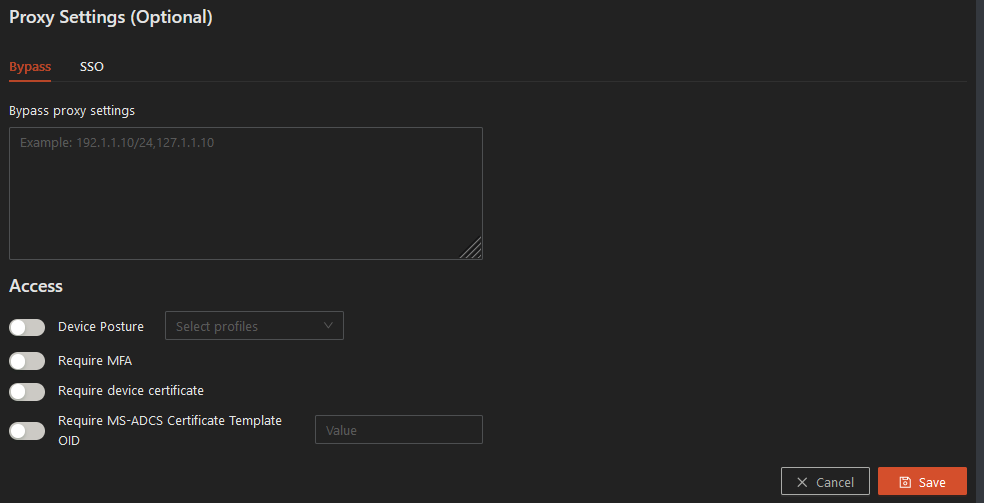The height and width of the screenshot is (503, 984).
Task: Click the X icon on Cancel
Action: click(802, 482)
